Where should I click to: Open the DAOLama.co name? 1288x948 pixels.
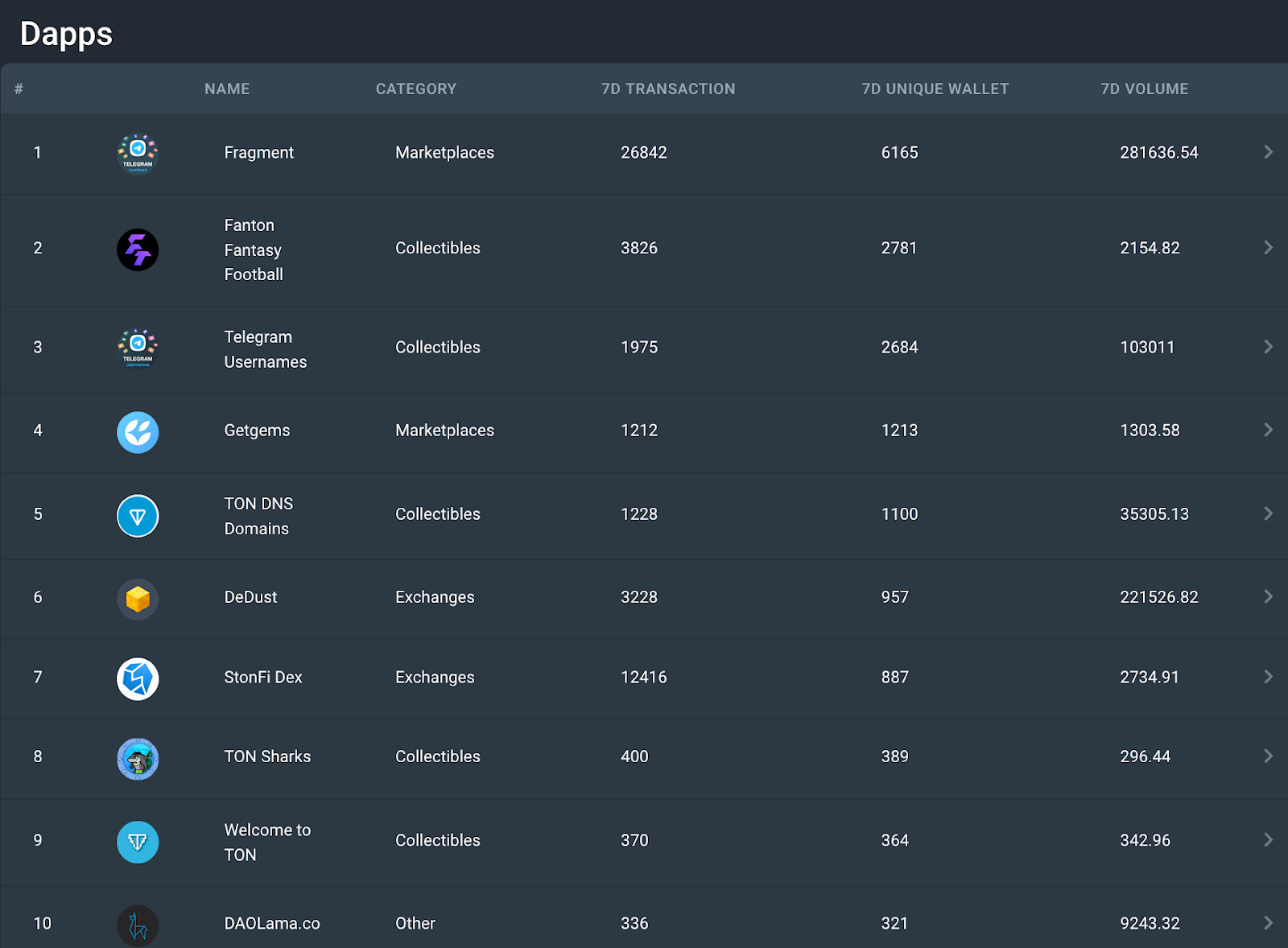click(x=272, y=923)
